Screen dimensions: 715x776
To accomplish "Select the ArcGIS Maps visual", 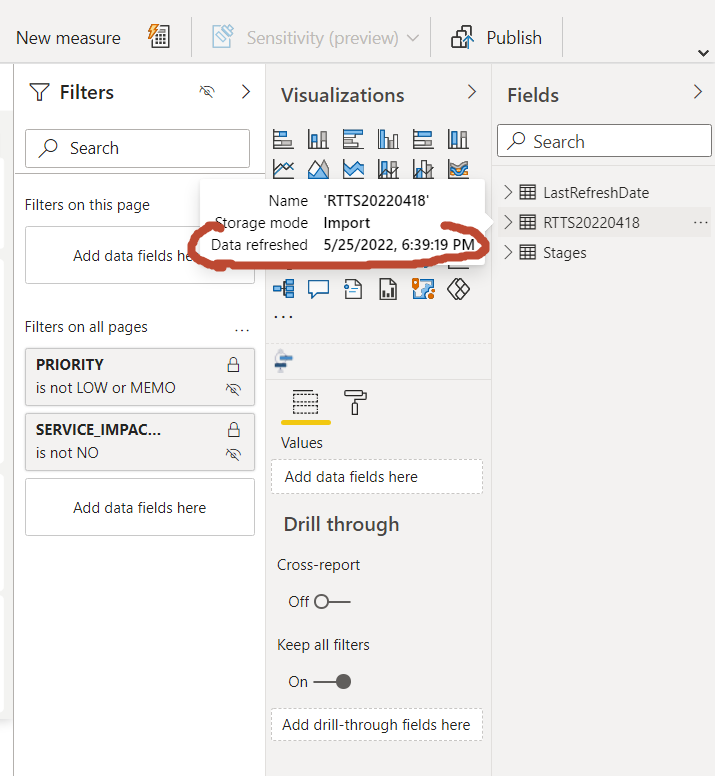I will point(423,289).
